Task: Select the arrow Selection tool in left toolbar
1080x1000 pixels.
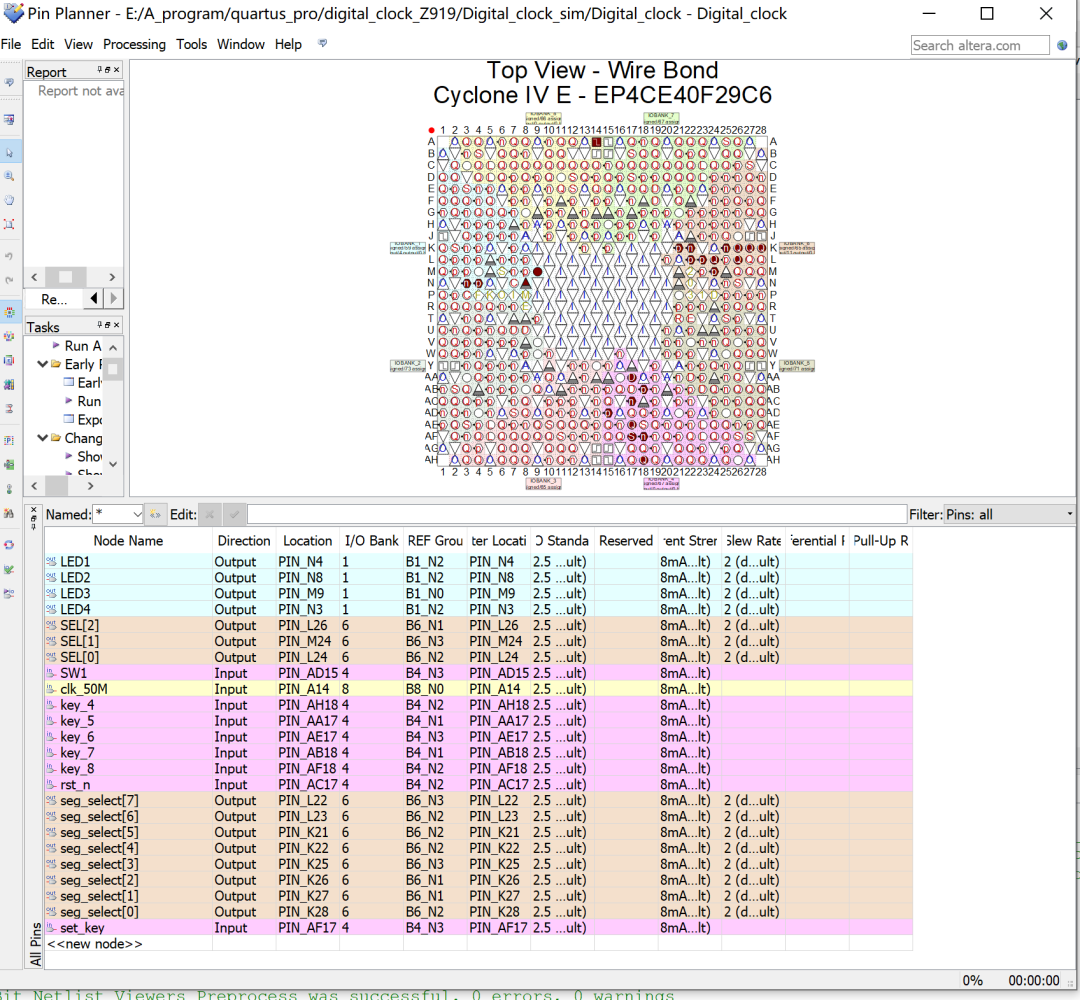Action: [x=9, y=152]
